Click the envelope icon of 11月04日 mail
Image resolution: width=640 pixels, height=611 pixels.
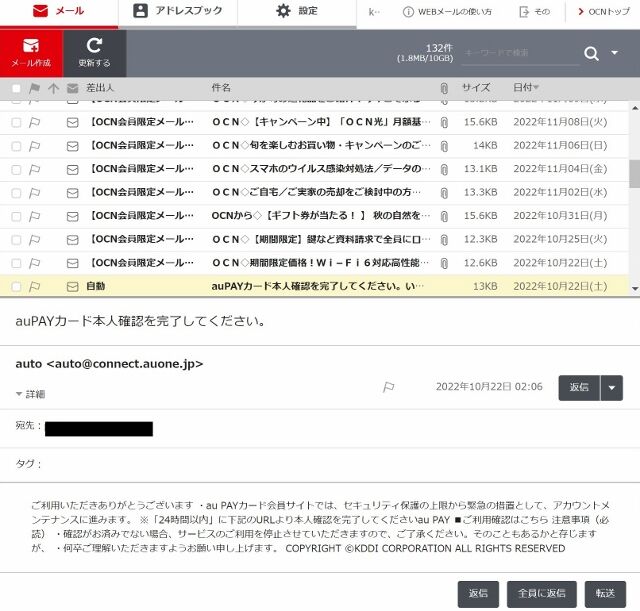click(x=73, y=169)
